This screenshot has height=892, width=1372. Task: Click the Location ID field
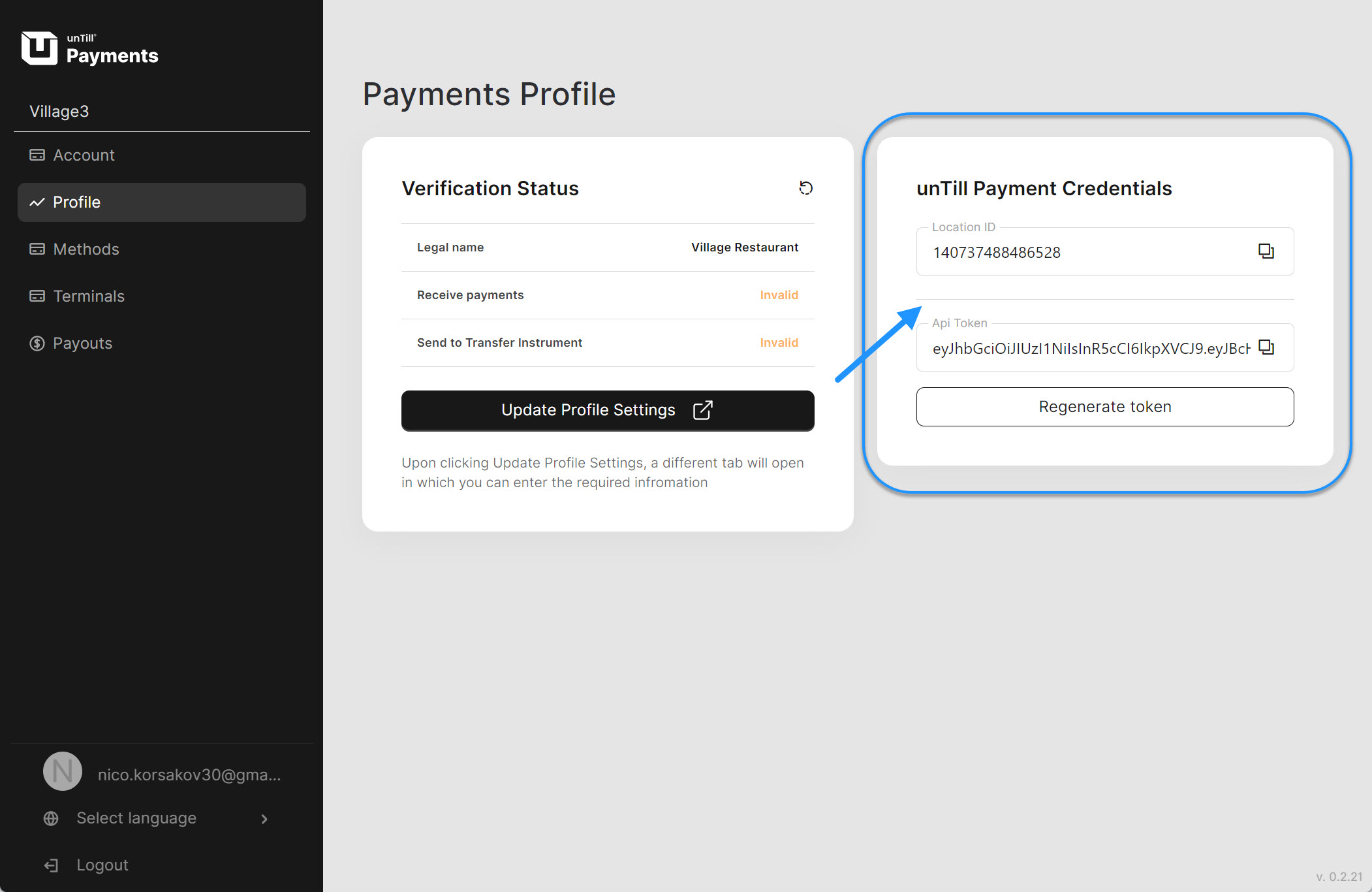point(1084,253)
